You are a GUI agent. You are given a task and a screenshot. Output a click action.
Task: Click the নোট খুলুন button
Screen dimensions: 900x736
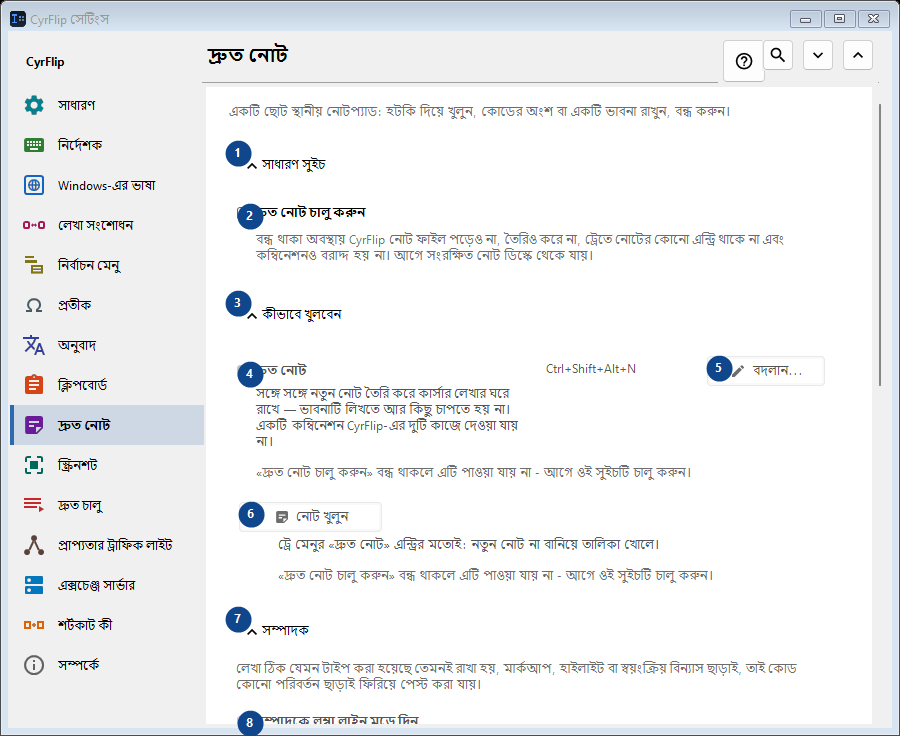(311, 517)
